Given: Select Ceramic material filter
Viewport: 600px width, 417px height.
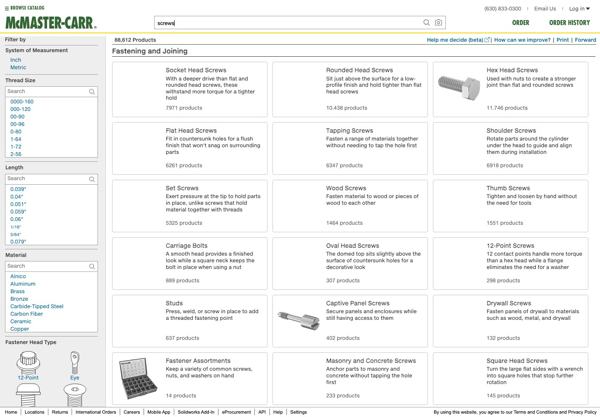Looking at the screenshot, I should [21, 321].
